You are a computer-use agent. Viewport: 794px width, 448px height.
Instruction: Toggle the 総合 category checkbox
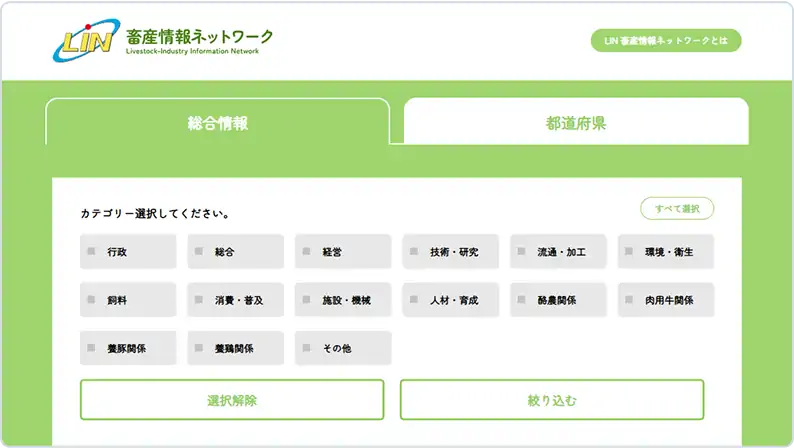pos(199,252)
